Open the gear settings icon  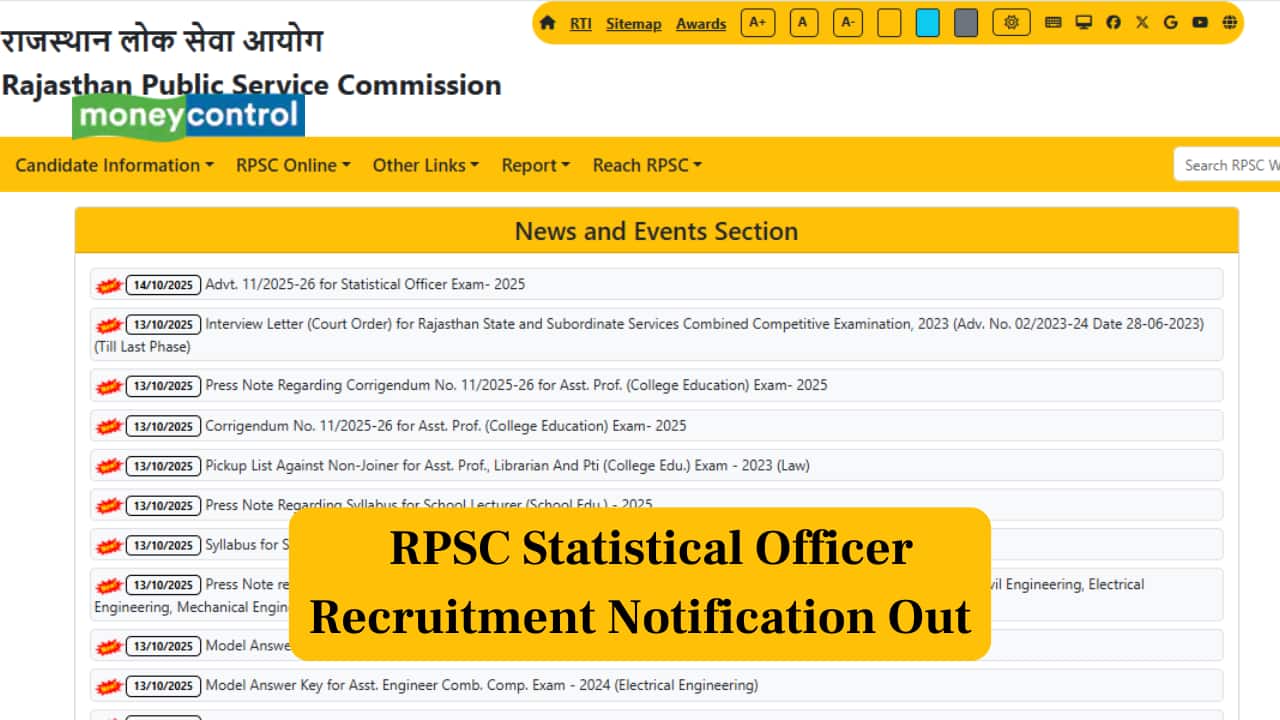coord(1011,23)
